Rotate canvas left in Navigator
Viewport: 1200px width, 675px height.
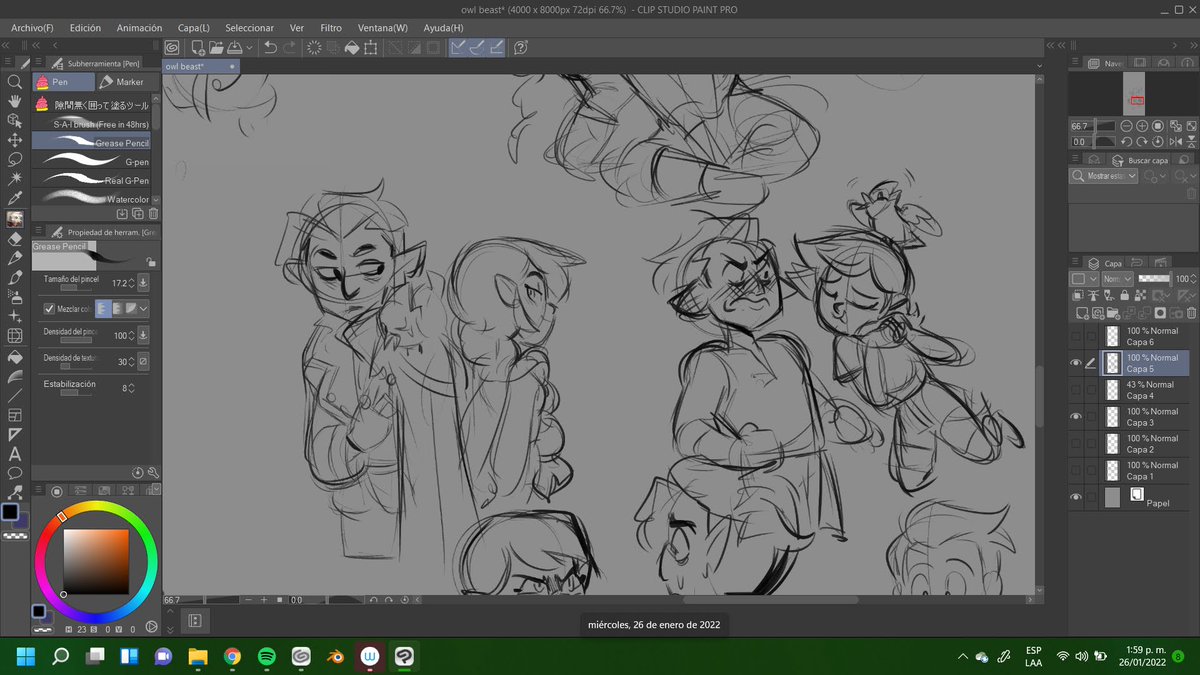1127,142
